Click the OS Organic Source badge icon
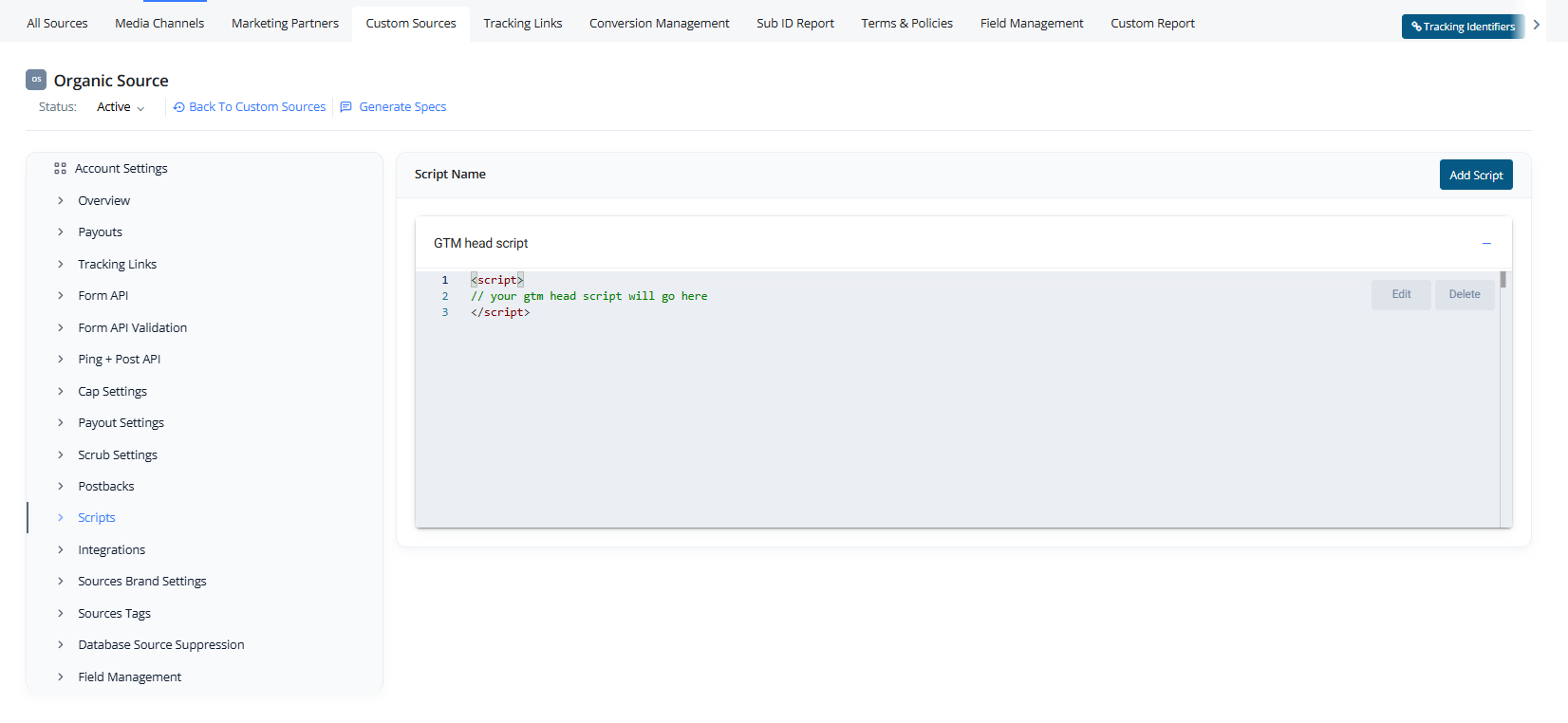 point(36,80)
